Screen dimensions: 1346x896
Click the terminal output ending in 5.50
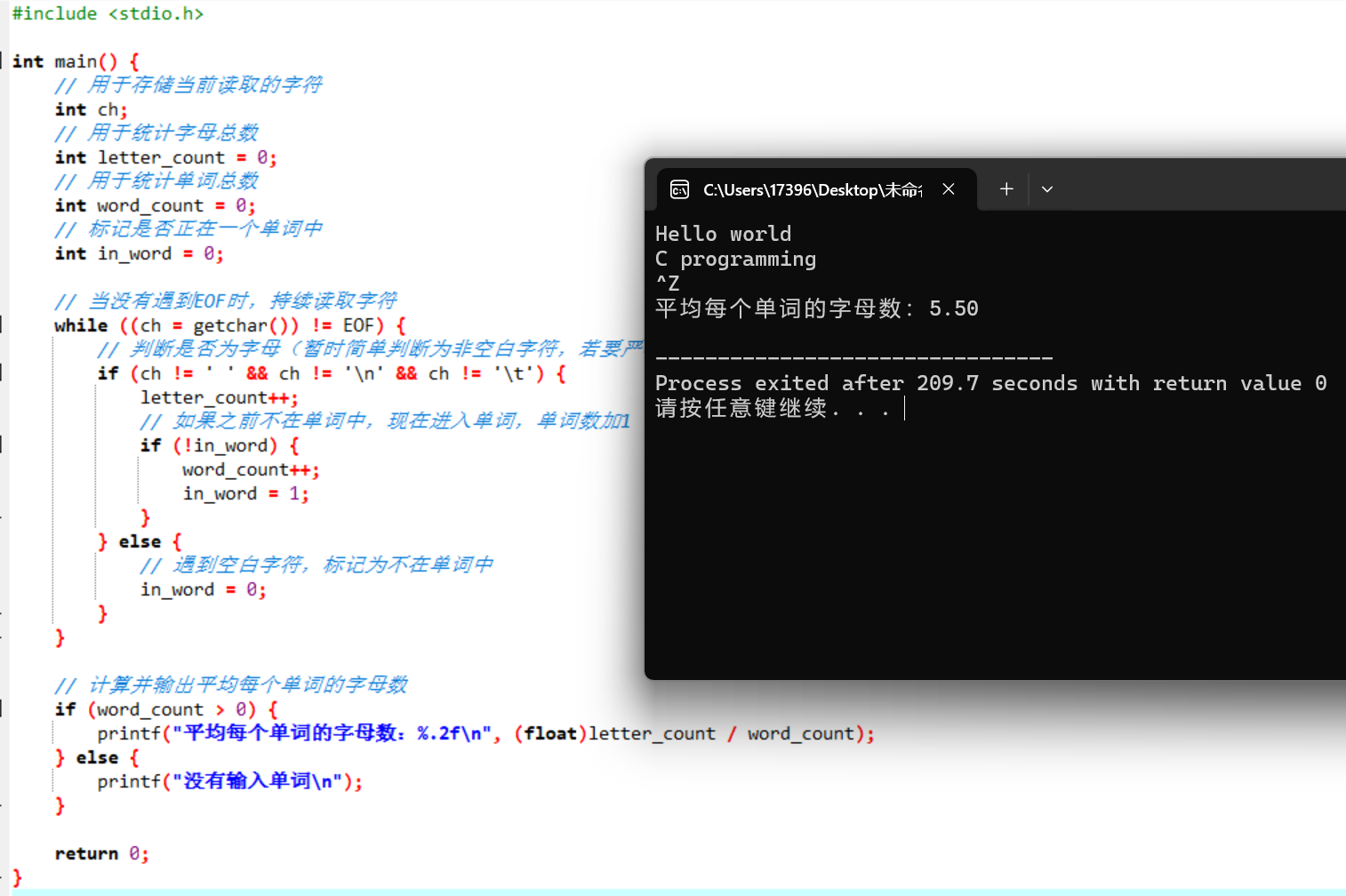pyautogui.click(x=816, y=308)
